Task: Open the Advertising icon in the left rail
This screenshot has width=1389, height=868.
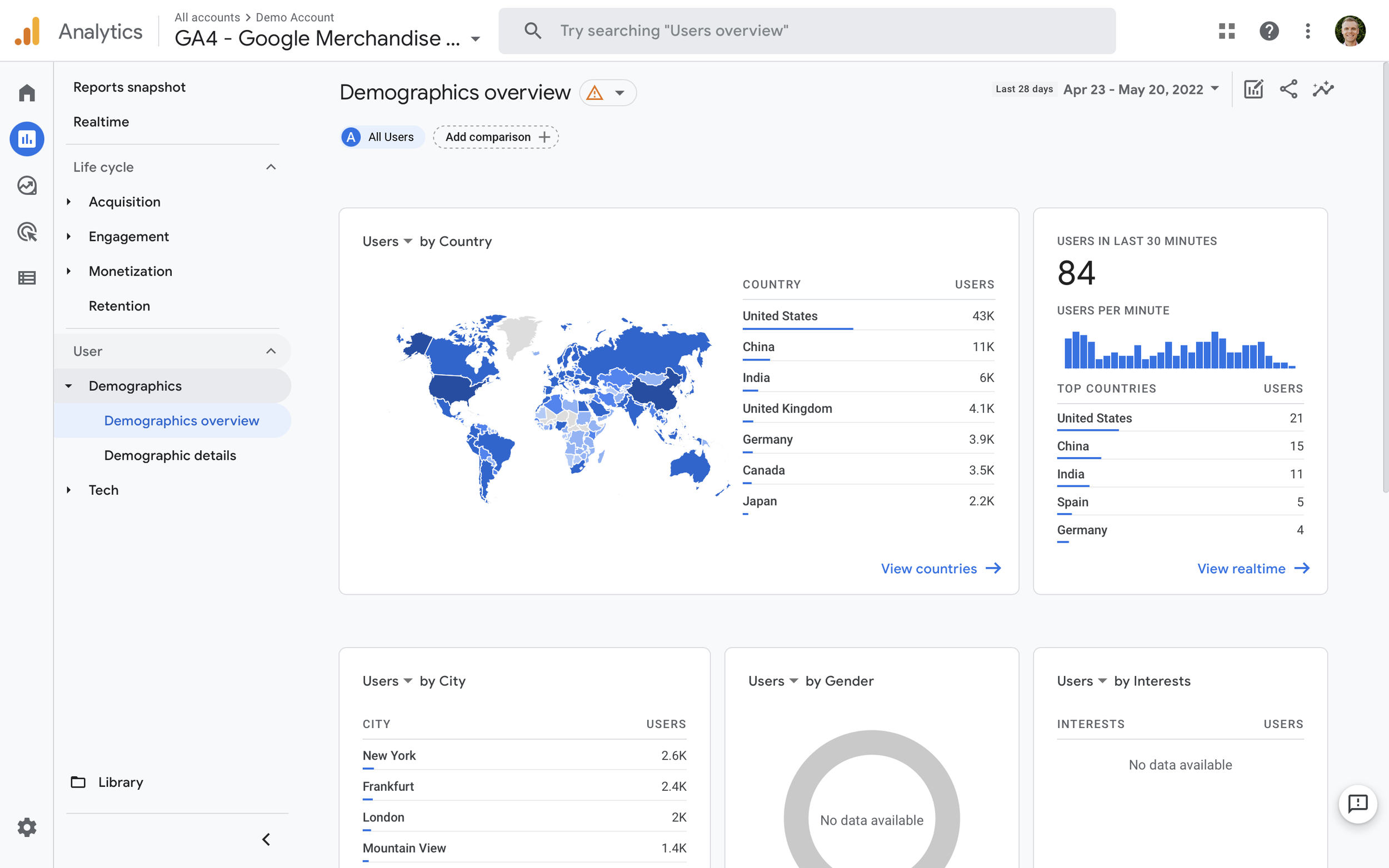Action: coord(27,232)
